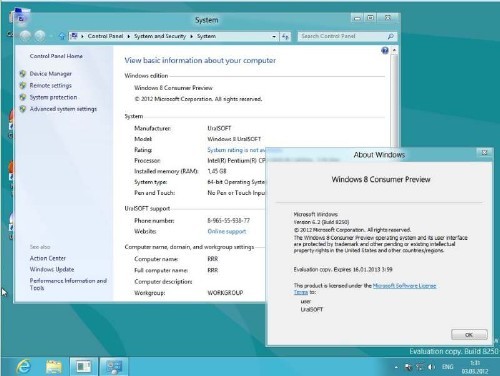Click the Action Center flag tray icon
The height and width of the screenshot is (376, 500).
(x=408, y=367)
